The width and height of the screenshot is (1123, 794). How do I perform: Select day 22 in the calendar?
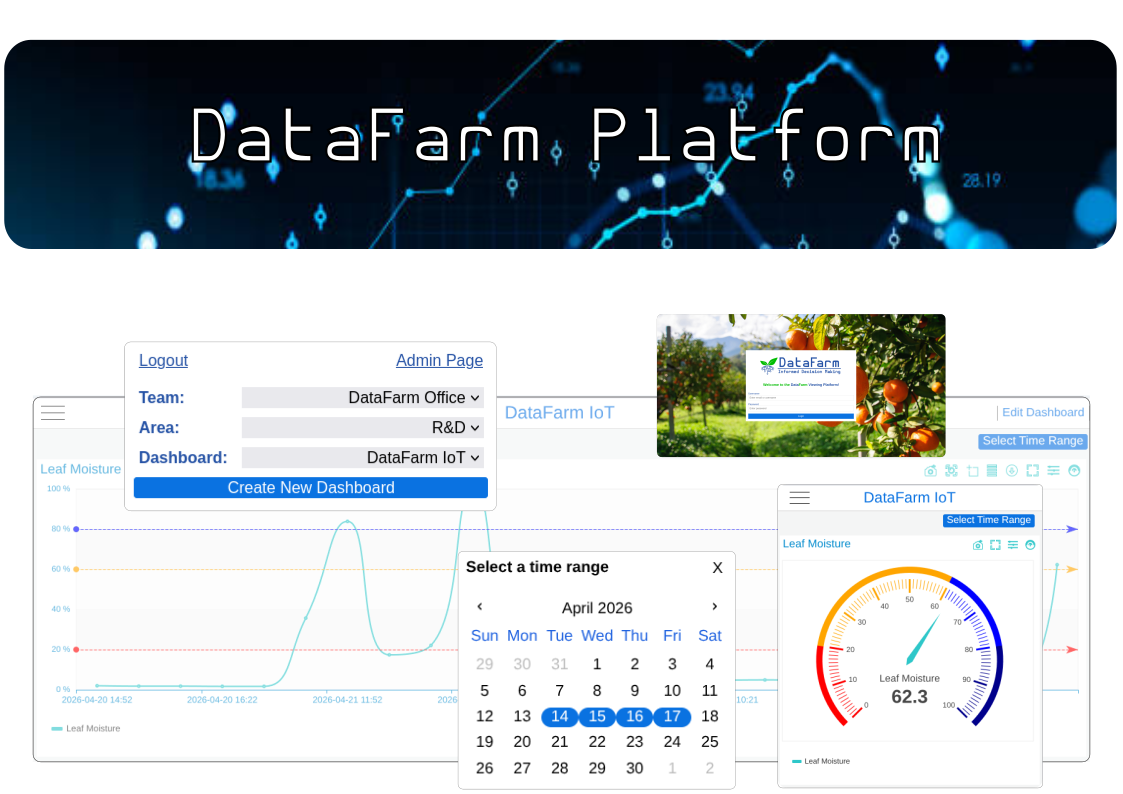(x=597, y=742)
